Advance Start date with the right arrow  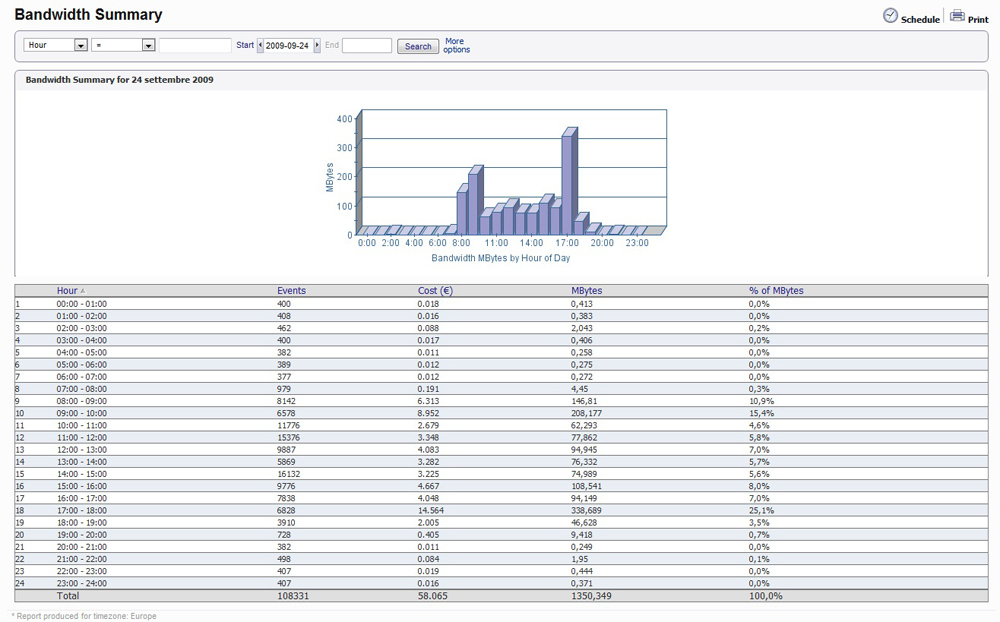[317, 46]
